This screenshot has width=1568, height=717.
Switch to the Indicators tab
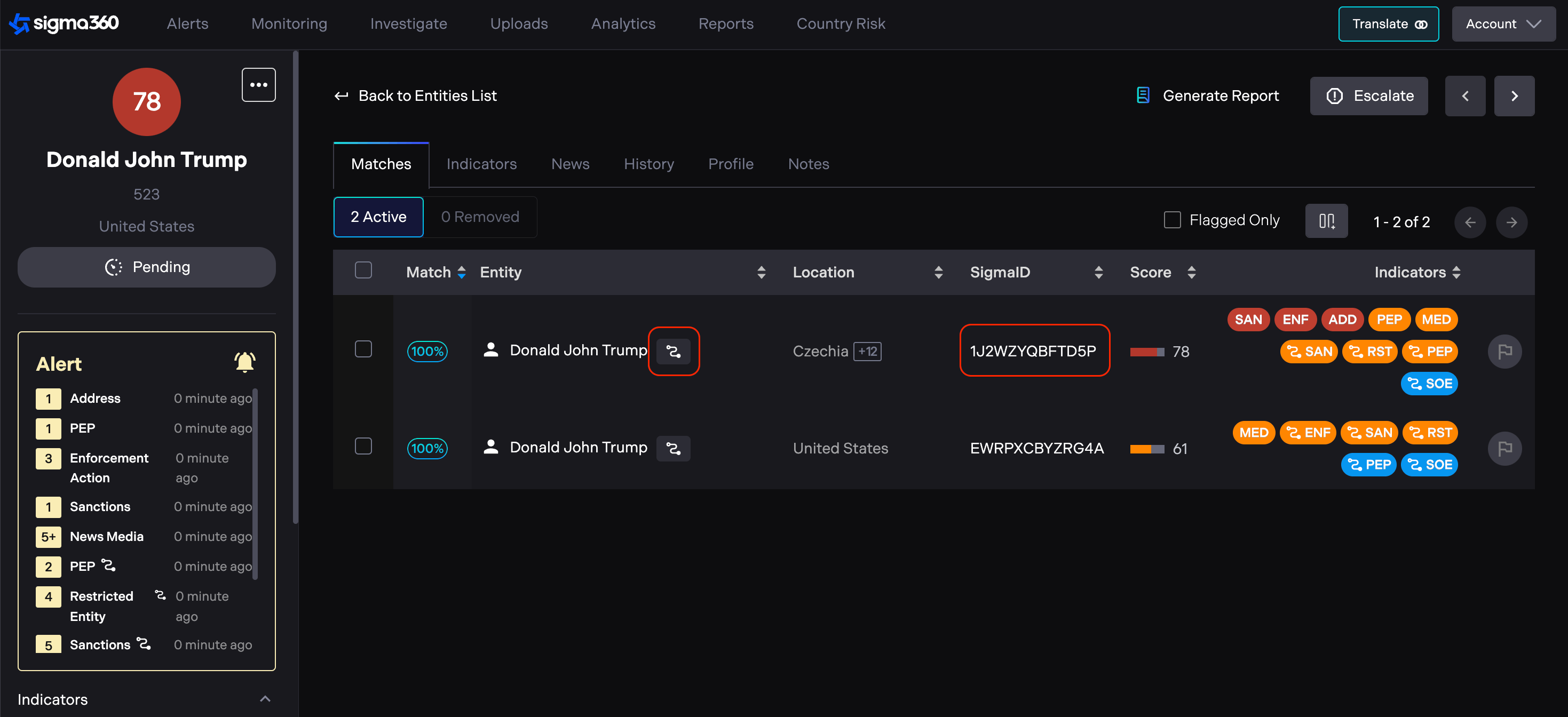(481, 164)
